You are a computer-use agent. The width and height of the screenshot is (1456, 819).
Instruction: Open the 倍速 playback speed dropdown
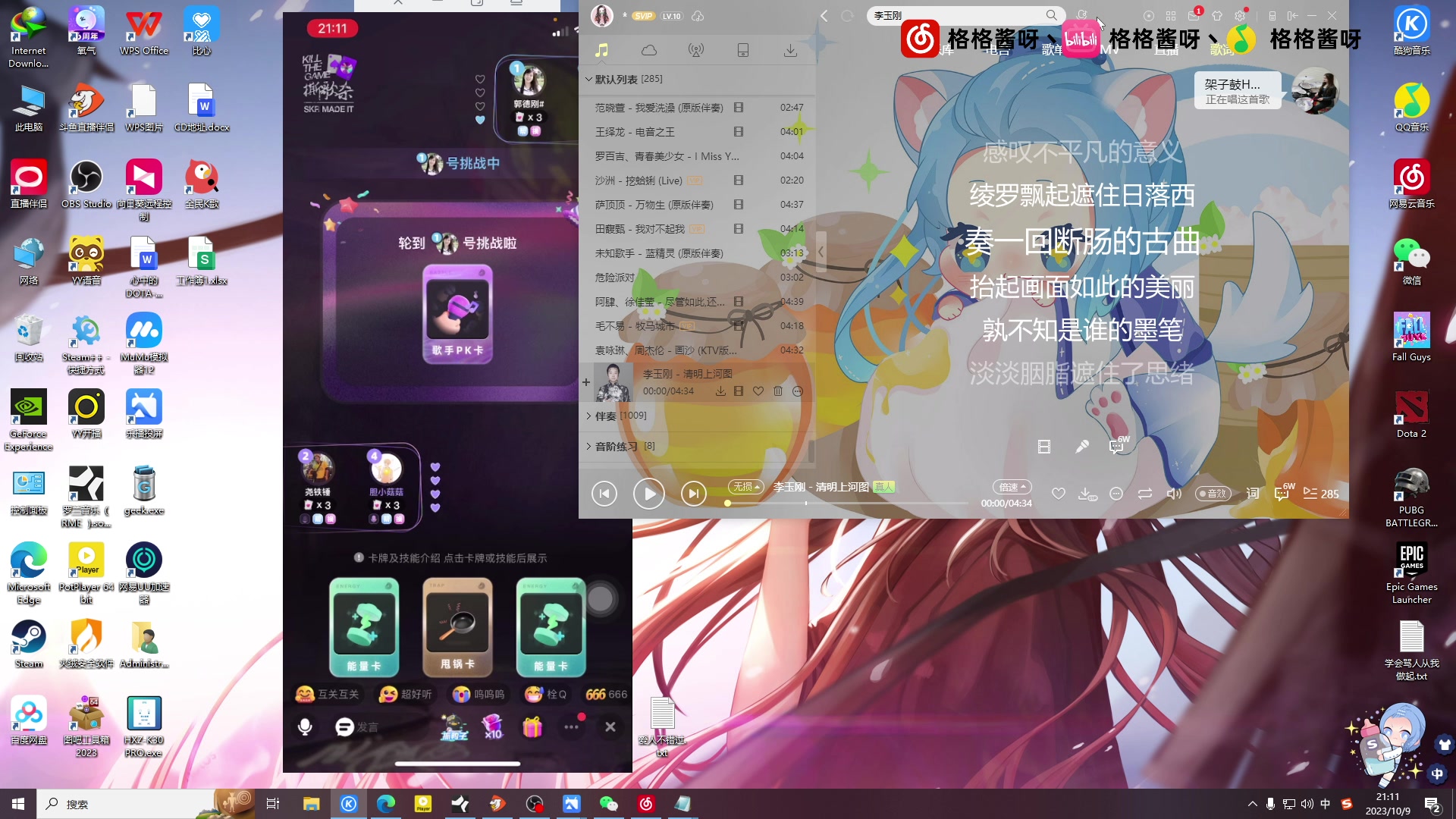pos(1012,487)
